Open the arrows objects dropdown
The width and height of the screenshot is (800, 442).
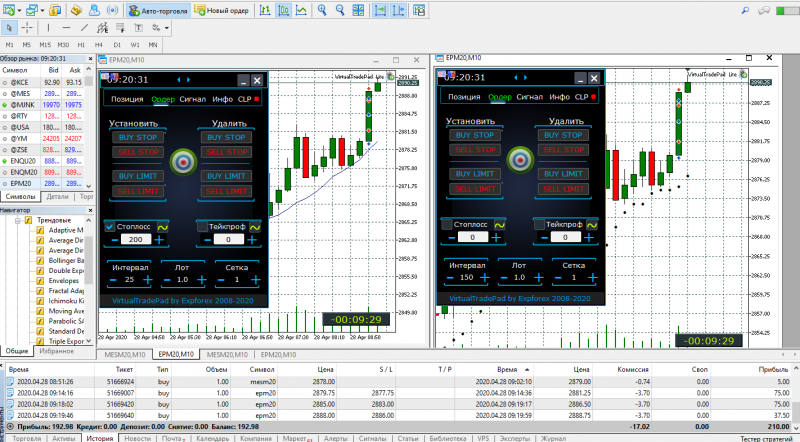(x=166, y=28)
